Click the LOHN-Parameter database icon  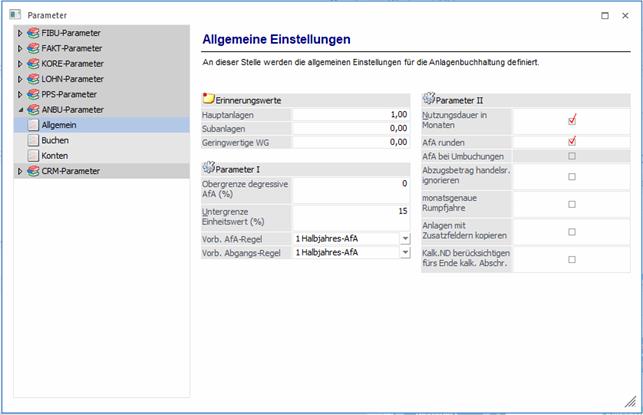pyautogui.click(x=33, y=79)
